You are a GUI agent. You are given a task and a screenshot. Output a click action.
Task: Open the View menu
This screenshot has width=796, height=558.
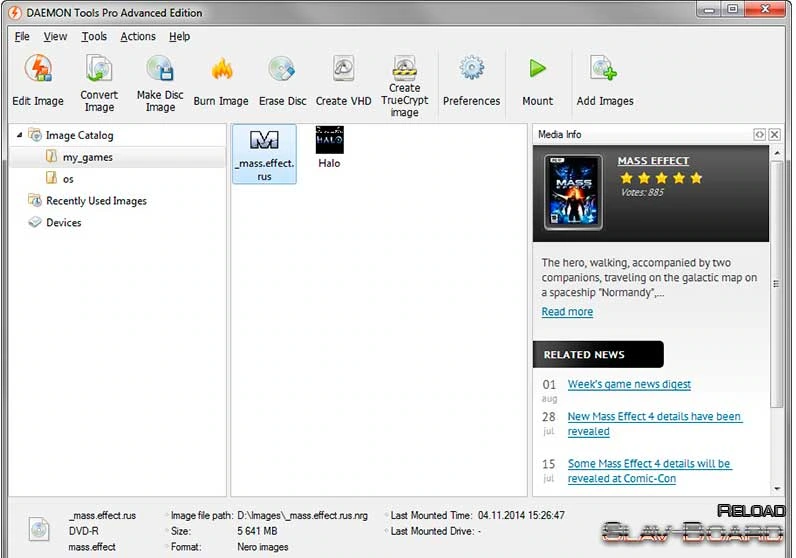click(x=55, y=37)
